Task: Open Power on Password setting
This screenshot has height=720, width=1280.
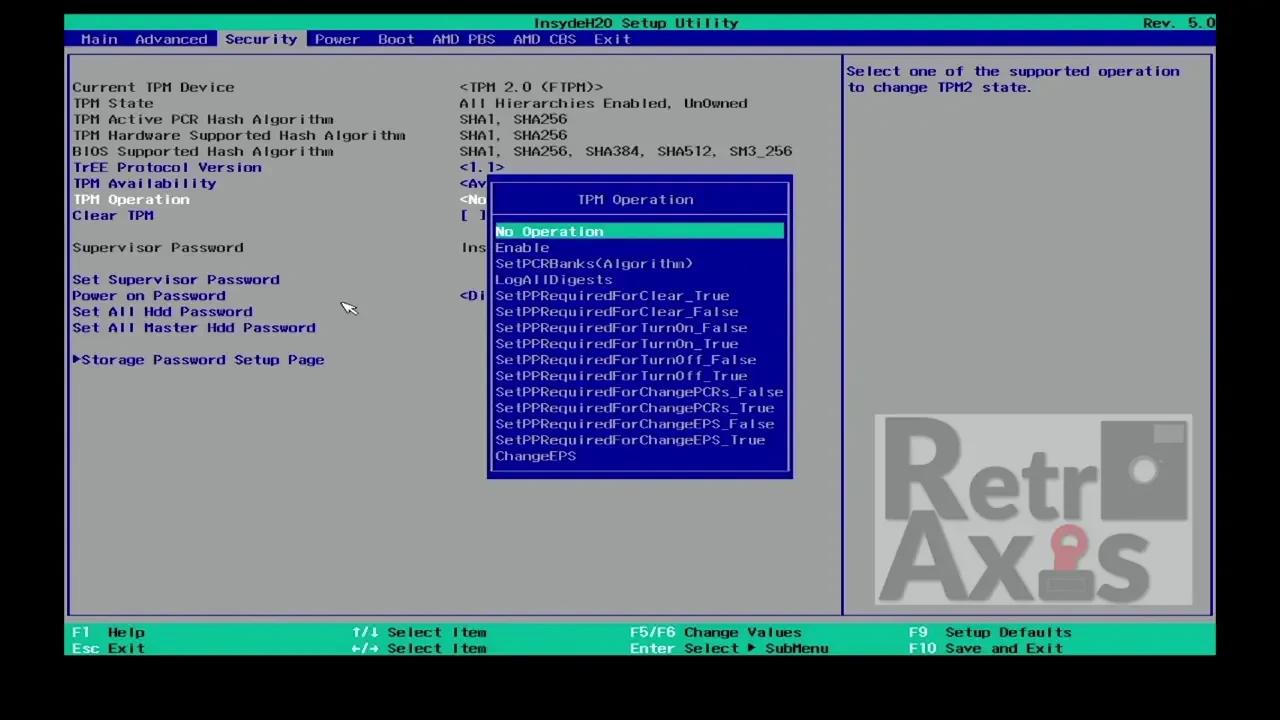Action: pyautogui.click(x=149, y=296)
